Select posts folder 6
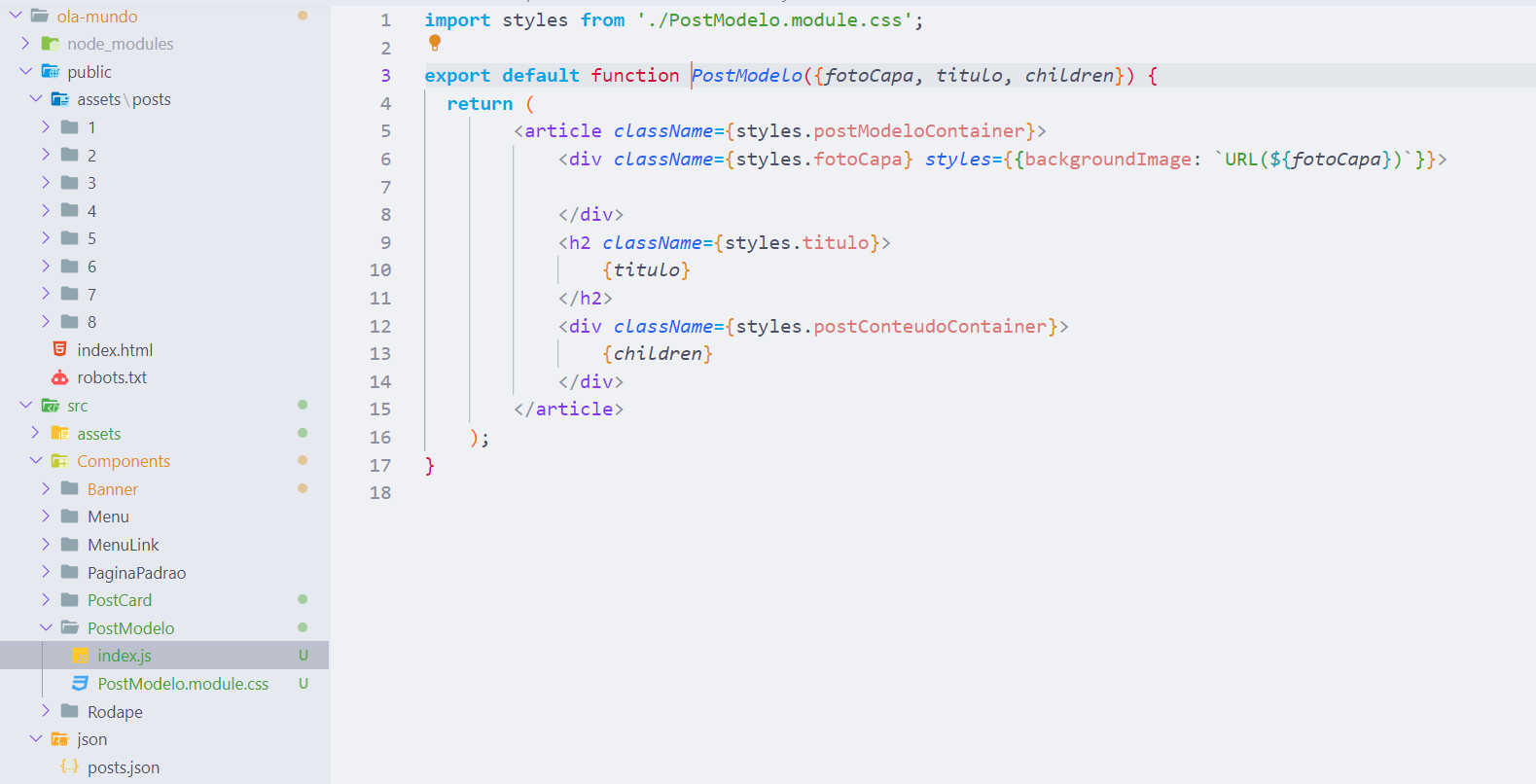 pos(91,267)
